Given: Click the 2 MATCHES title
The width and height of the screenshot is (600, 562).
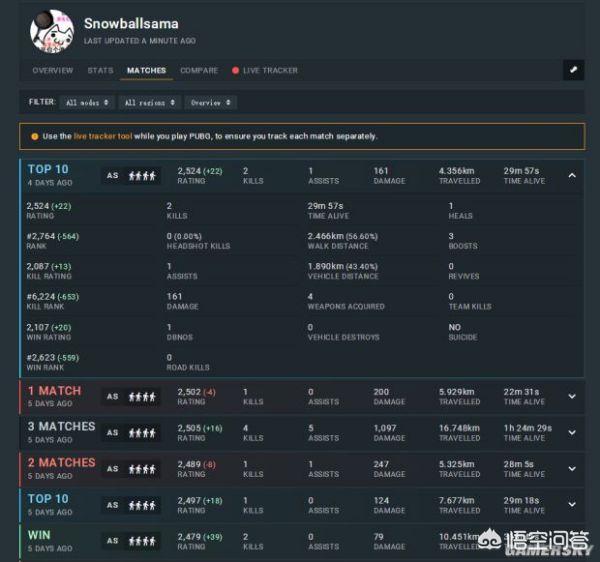Looking at the screenshot, I should [x=61, y=463].
